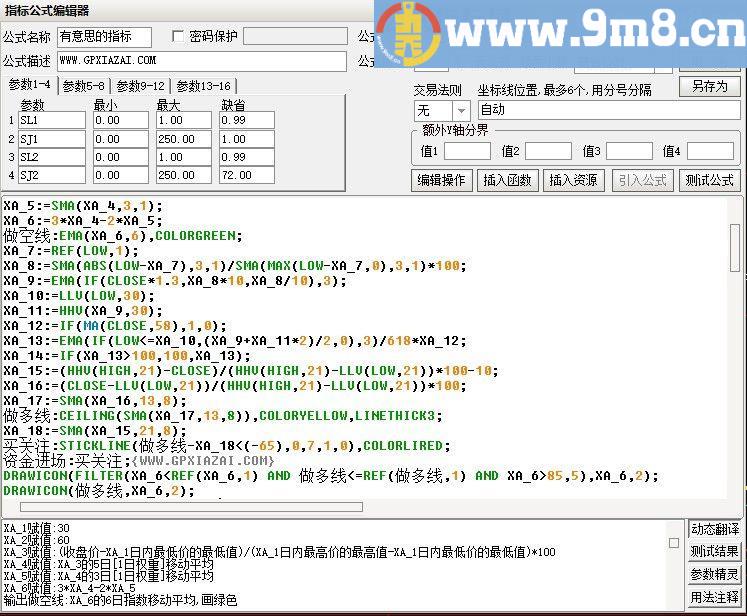The width and height of the screenshot is (747, 616).
Task: Click the 坐标线位置 field showing 自动
Action: click(x=609, y=110)
